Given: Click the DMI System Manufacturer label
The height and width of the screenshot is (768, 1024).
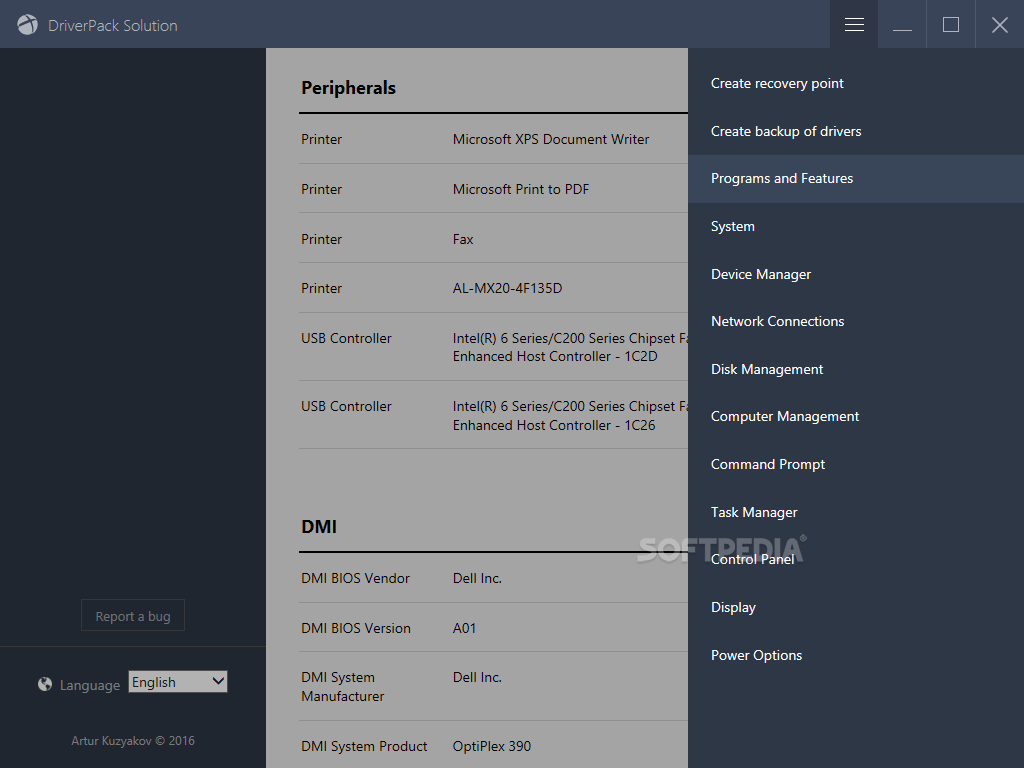Looking at the screenshot, I should click(x=343, y=687).
